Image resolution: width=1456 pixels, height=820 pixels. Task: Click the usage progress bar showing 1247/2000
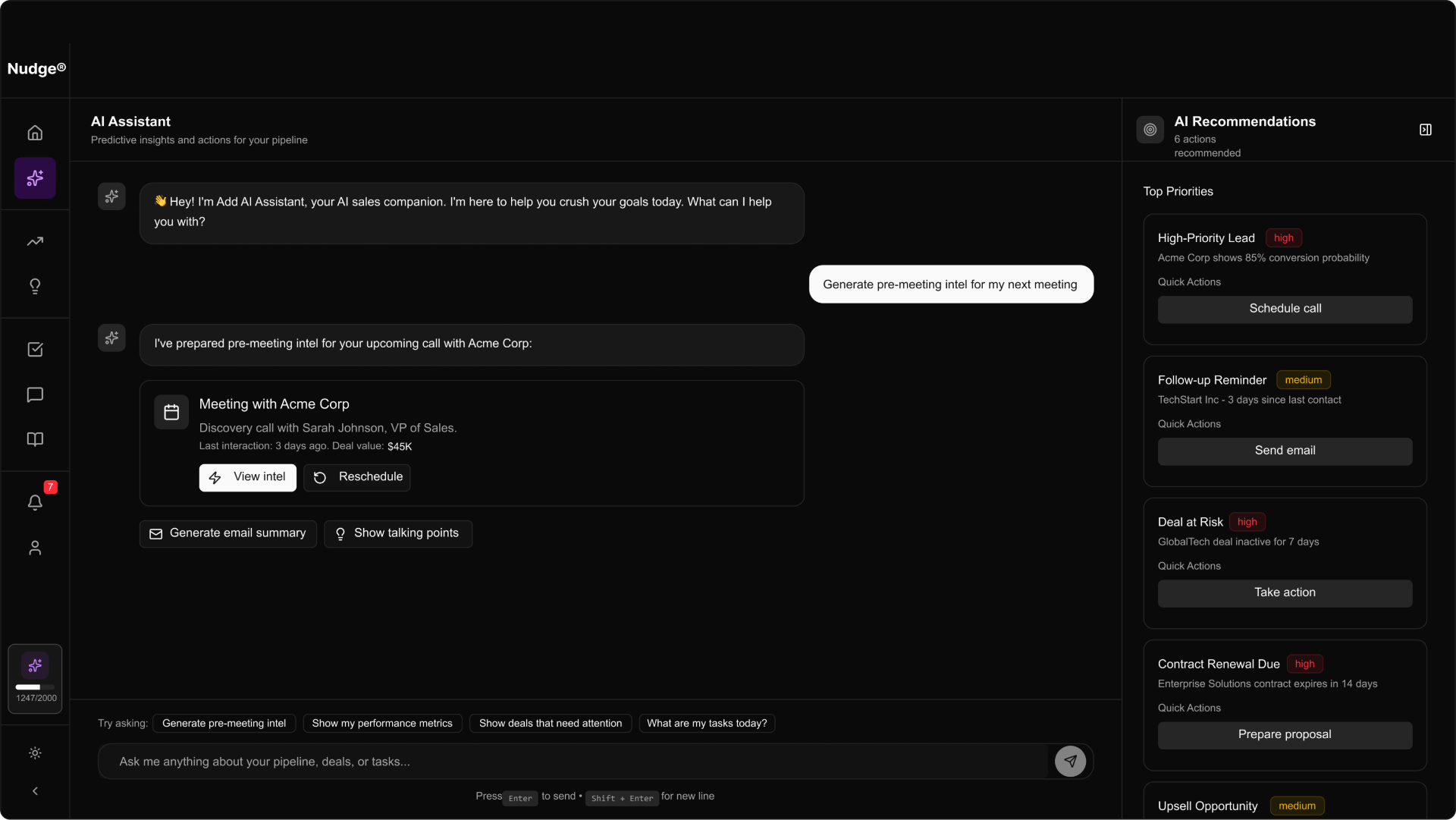point(35,686)
